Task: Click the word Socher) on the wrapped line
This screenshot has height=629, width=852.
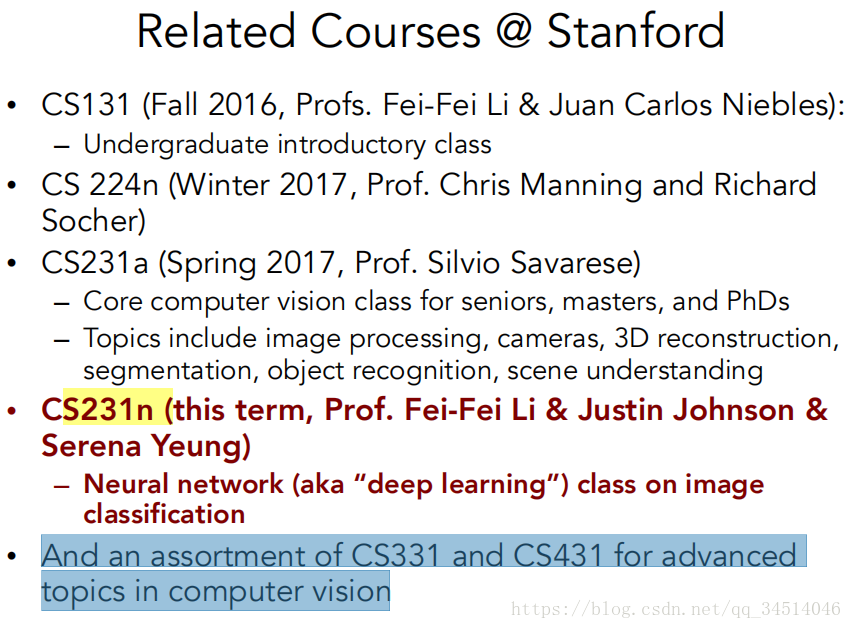Action: tap(93, 221)
